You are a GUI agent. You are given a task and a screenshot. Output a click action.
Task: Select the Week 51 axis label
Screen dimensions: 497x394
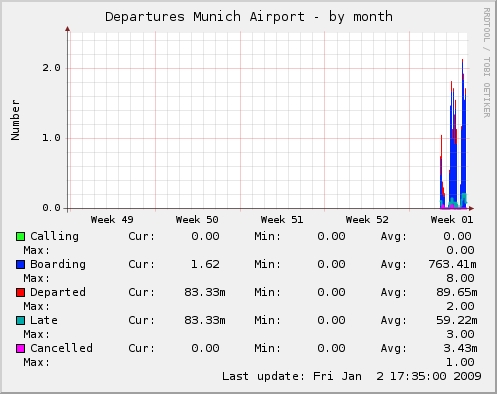coord(282,220)
